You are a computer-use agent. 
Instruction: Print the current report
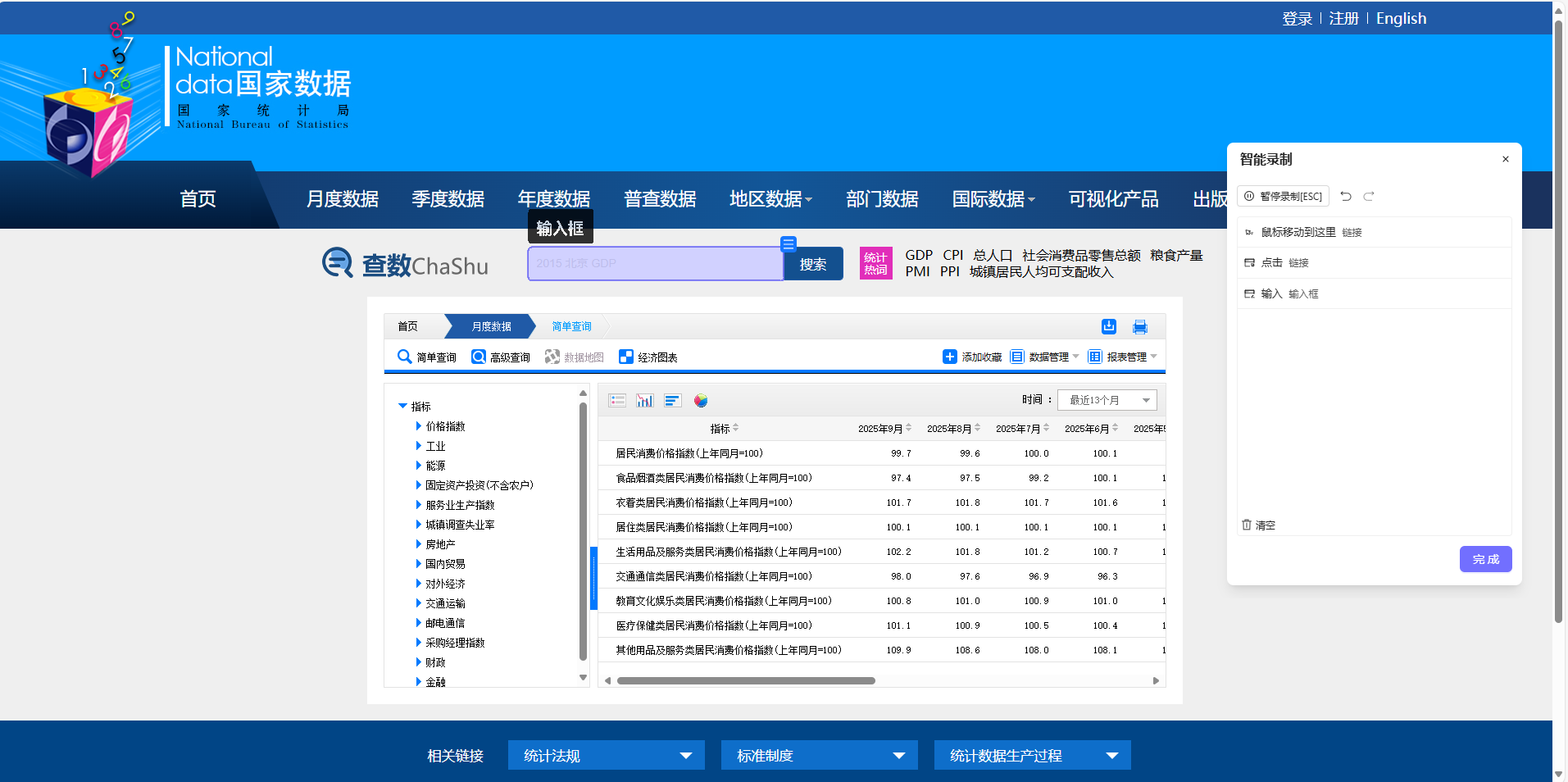tap(1139, 326)
